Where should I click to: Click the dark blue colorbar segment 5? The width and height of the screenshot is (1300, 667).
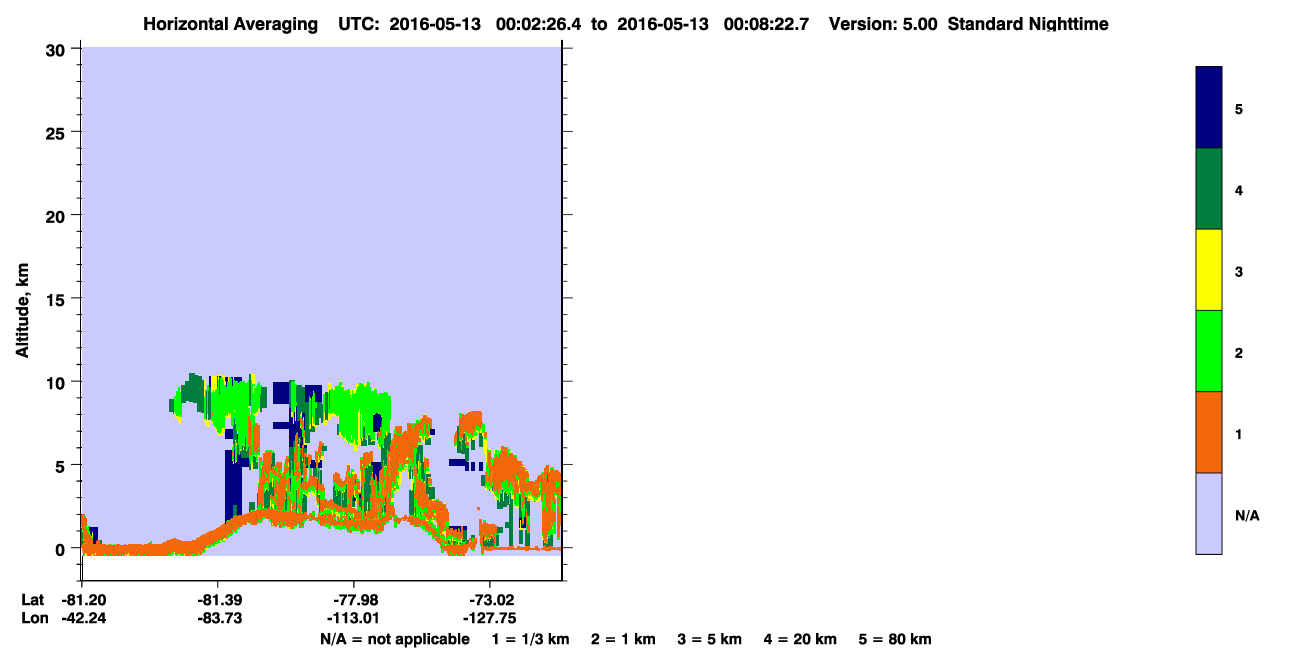[1209, 108]
